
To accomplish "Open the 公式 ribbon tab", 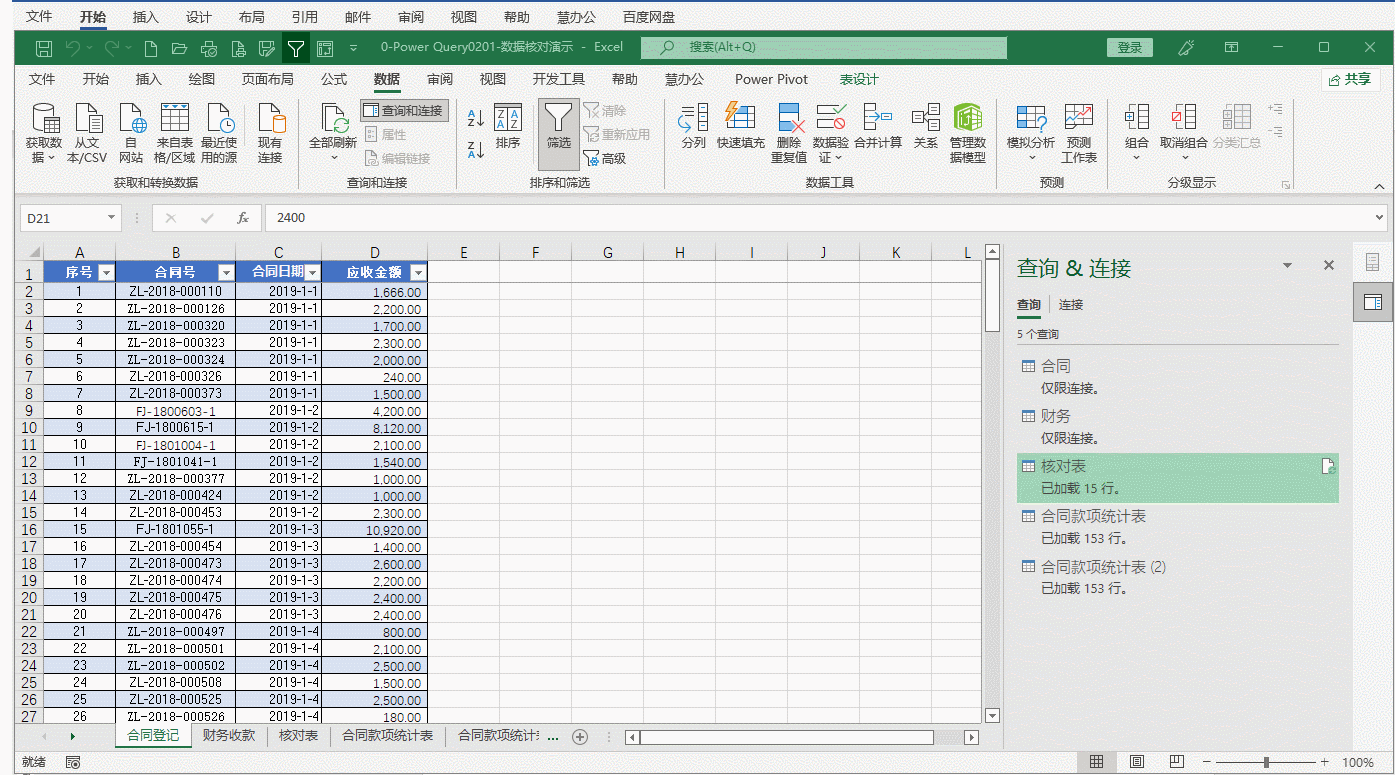I will click(333, 80).
